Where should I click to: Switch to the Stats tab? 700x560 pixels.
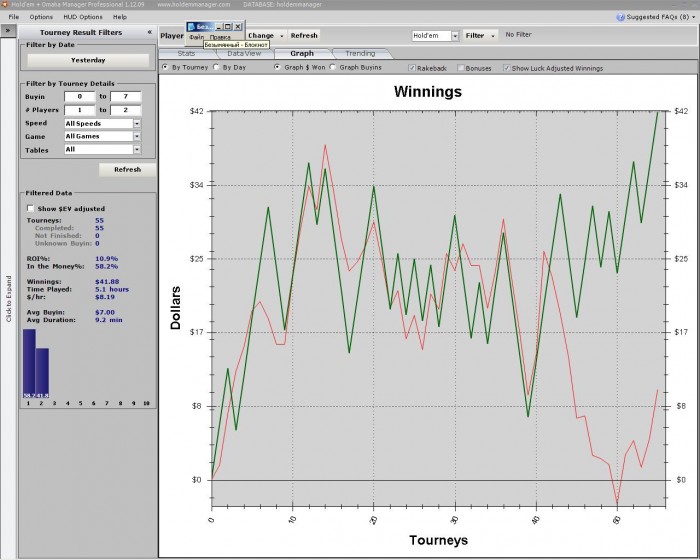(x=187, y=54)
